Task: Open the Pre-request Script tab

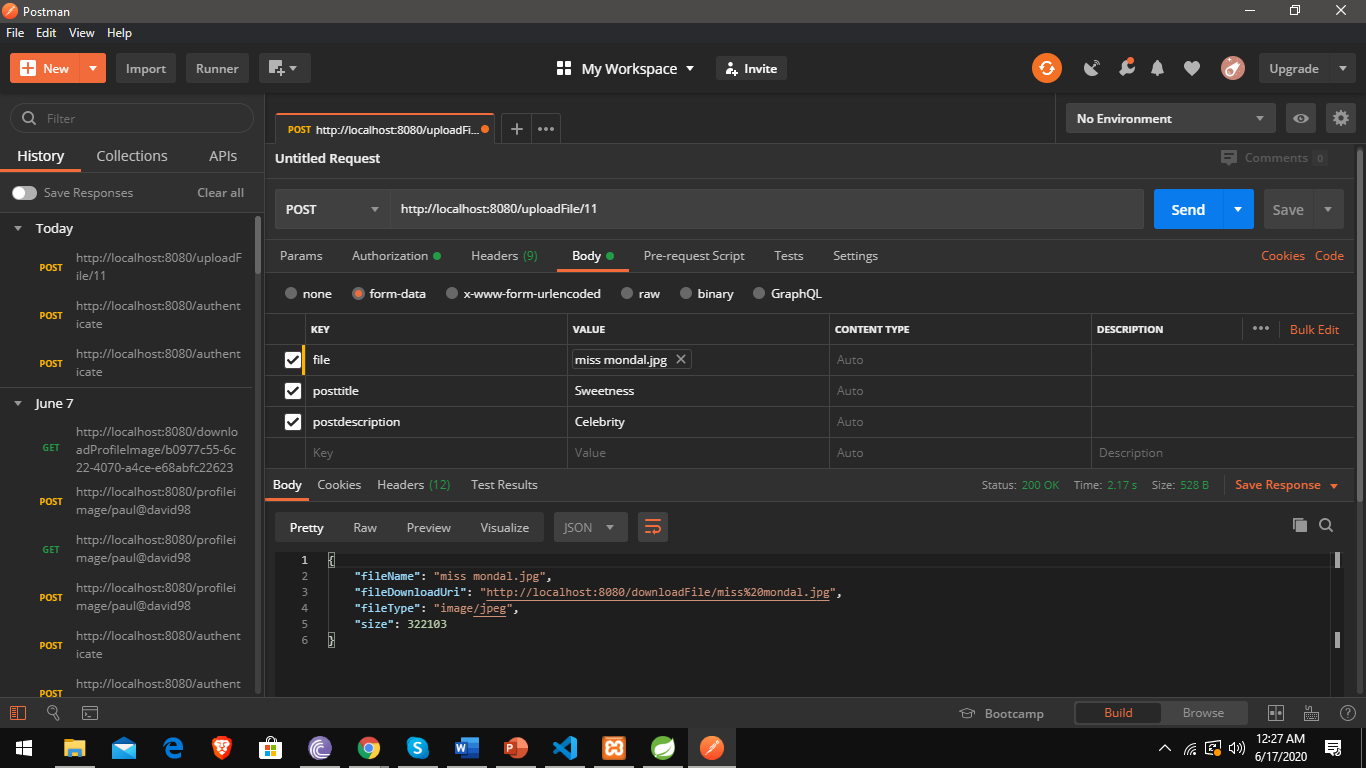Action: 694,256
